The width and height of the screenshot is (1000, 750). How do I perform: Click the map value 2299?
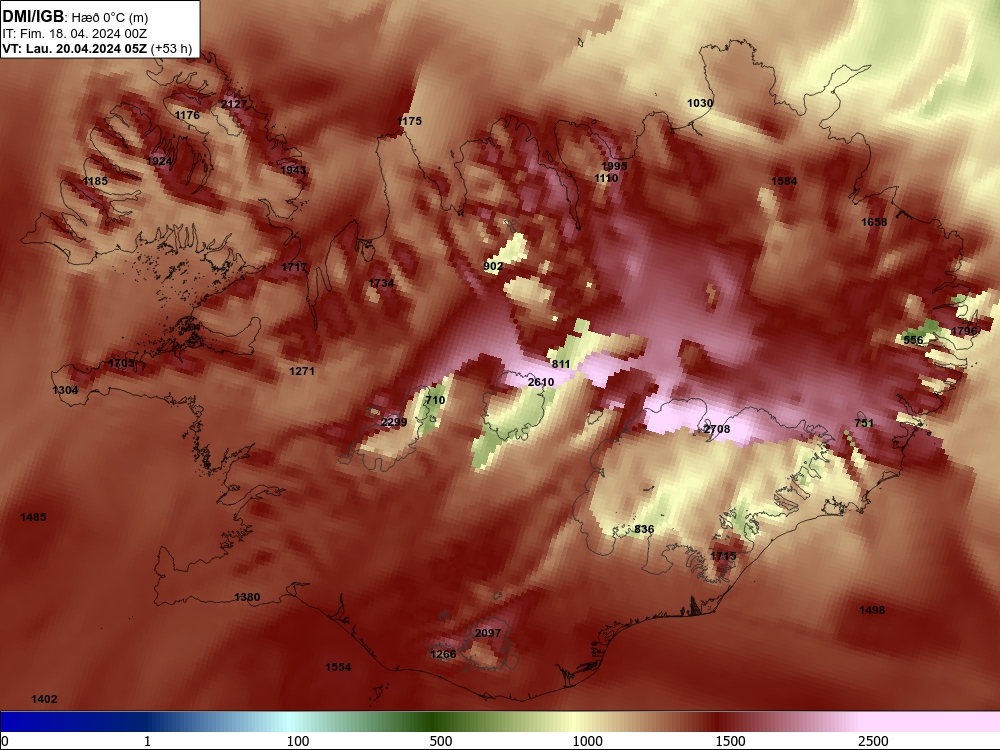(393, 422)
